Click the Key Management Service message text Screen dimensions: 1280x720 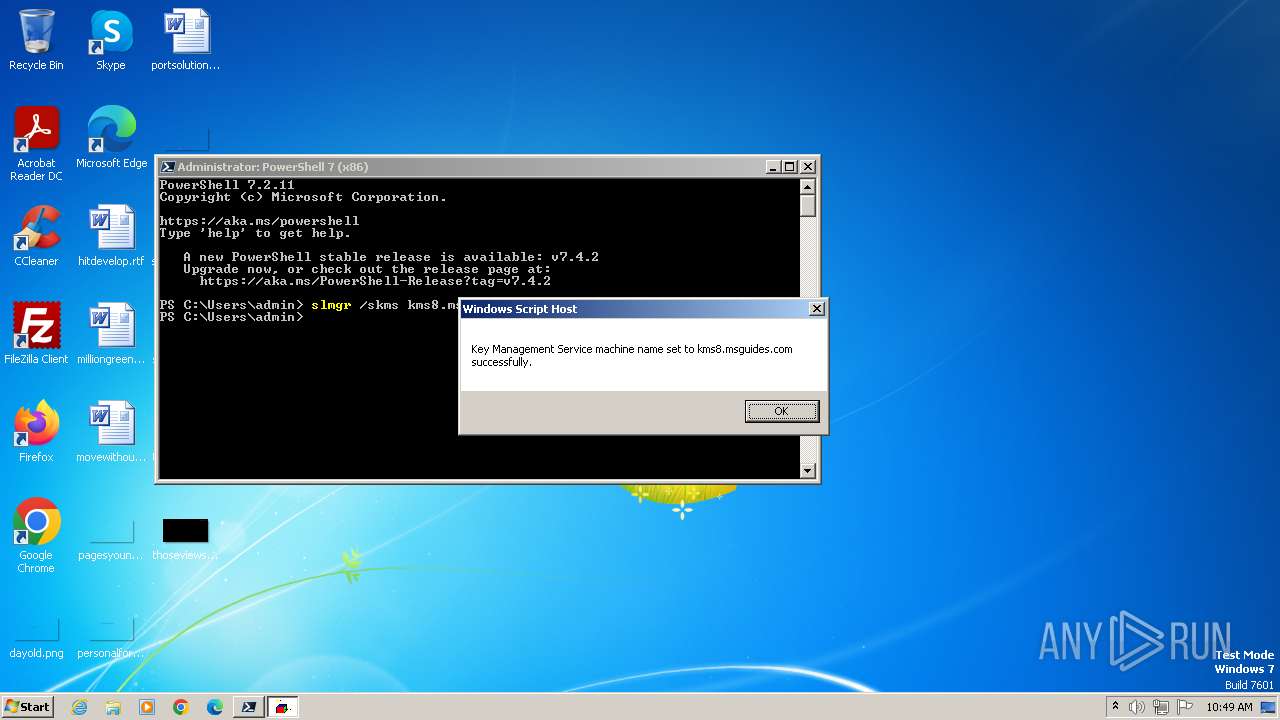632,355
